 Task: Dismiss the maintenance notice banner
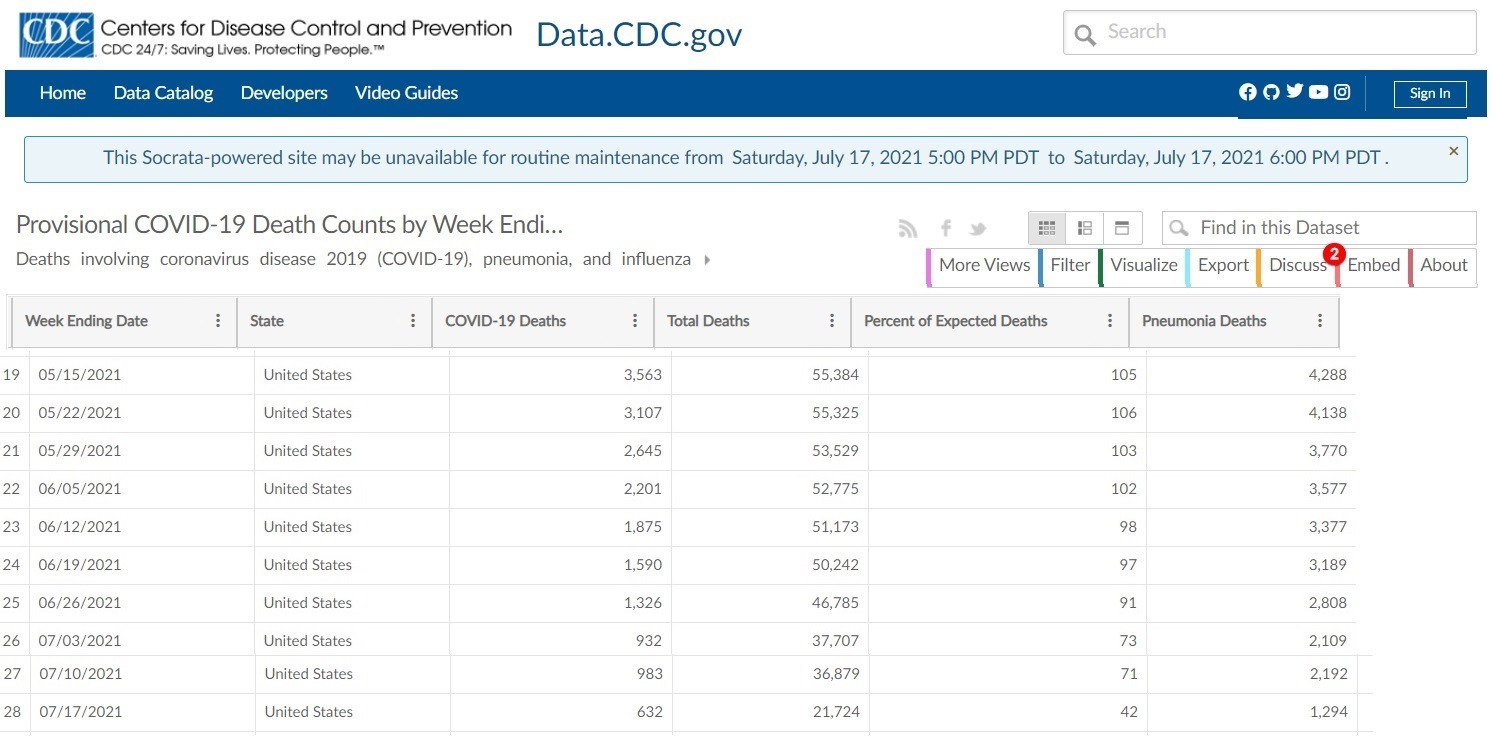tap(1453, 151)
